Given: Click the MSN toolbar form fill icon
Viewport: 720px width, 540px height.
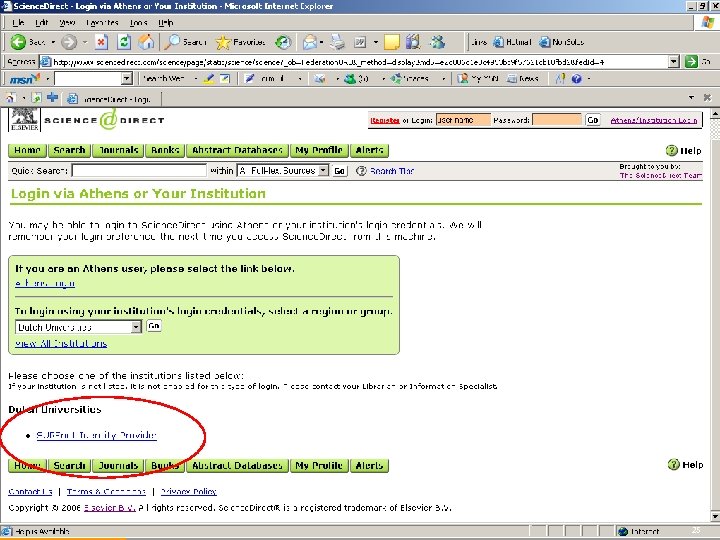Looking at the screenshot, I should pyautogui.click(x=249, y=79).
